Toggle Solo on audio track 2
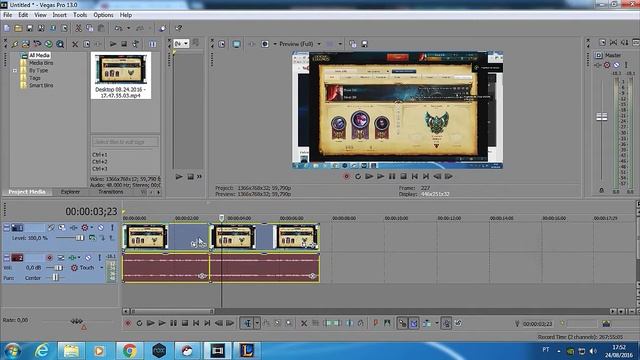Screen dimensions: 640x360 click(x=99, y=258)
